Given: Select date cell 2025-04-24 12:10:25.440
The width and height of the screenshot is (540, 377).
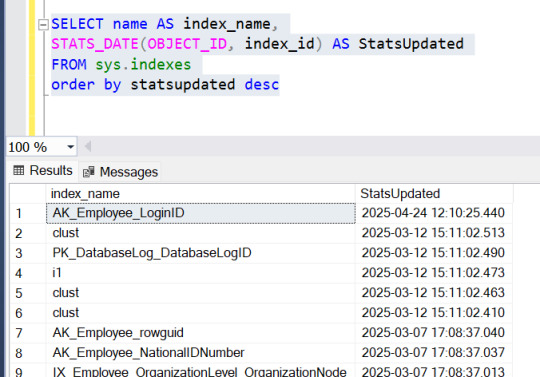Looking at the screenshot, I should point(434,213).
